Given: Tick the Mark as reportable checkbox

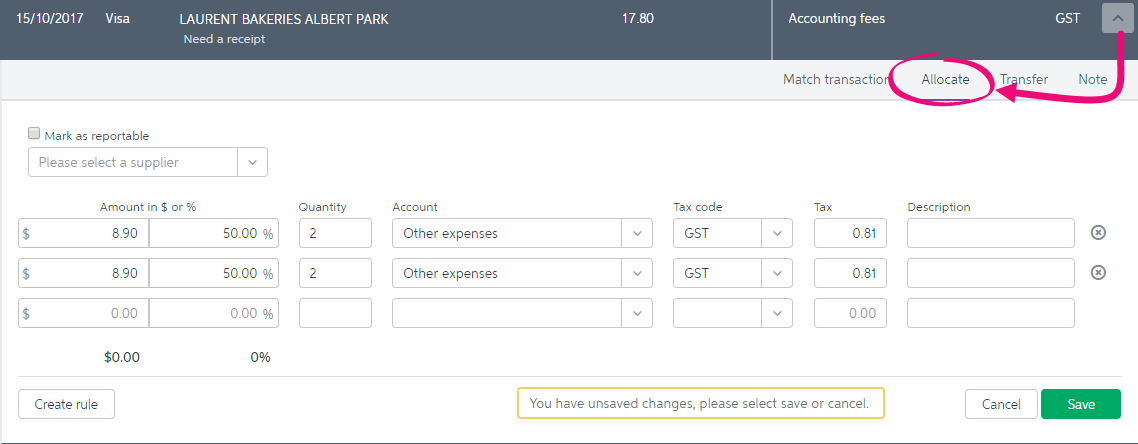Looking at the screenshot, I should tap(33, 133).
